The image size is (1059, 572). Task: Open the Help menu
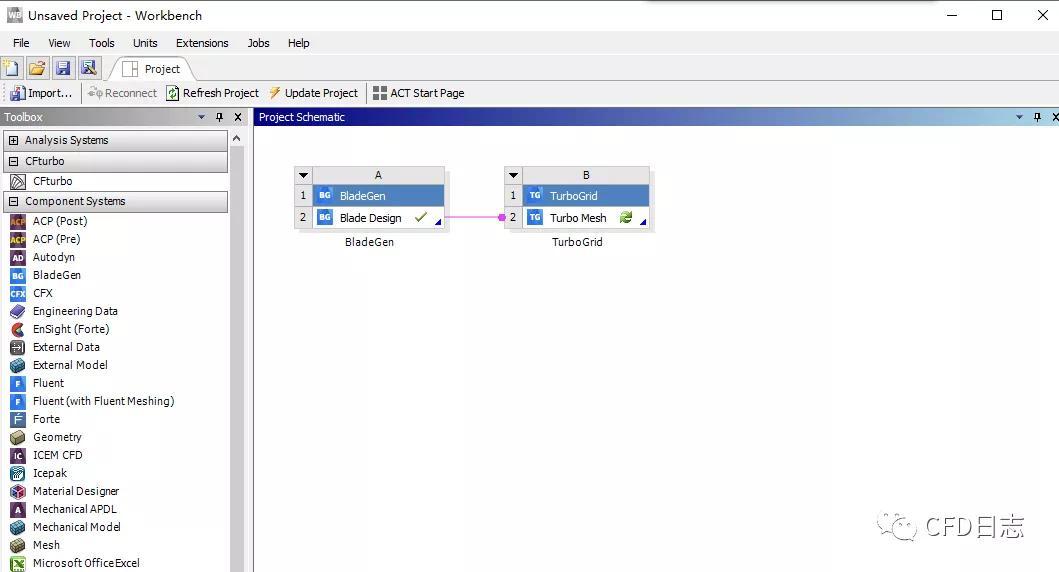[299, 43]
